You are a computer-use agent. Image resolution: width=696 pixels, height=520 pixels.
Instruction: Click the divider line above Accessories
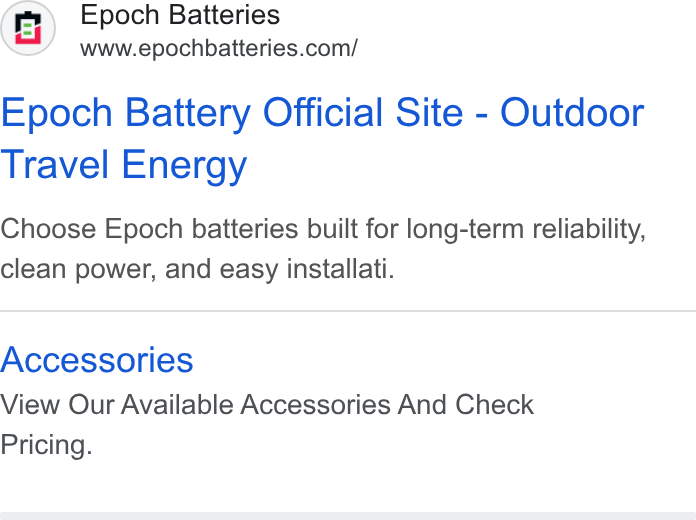348,311
